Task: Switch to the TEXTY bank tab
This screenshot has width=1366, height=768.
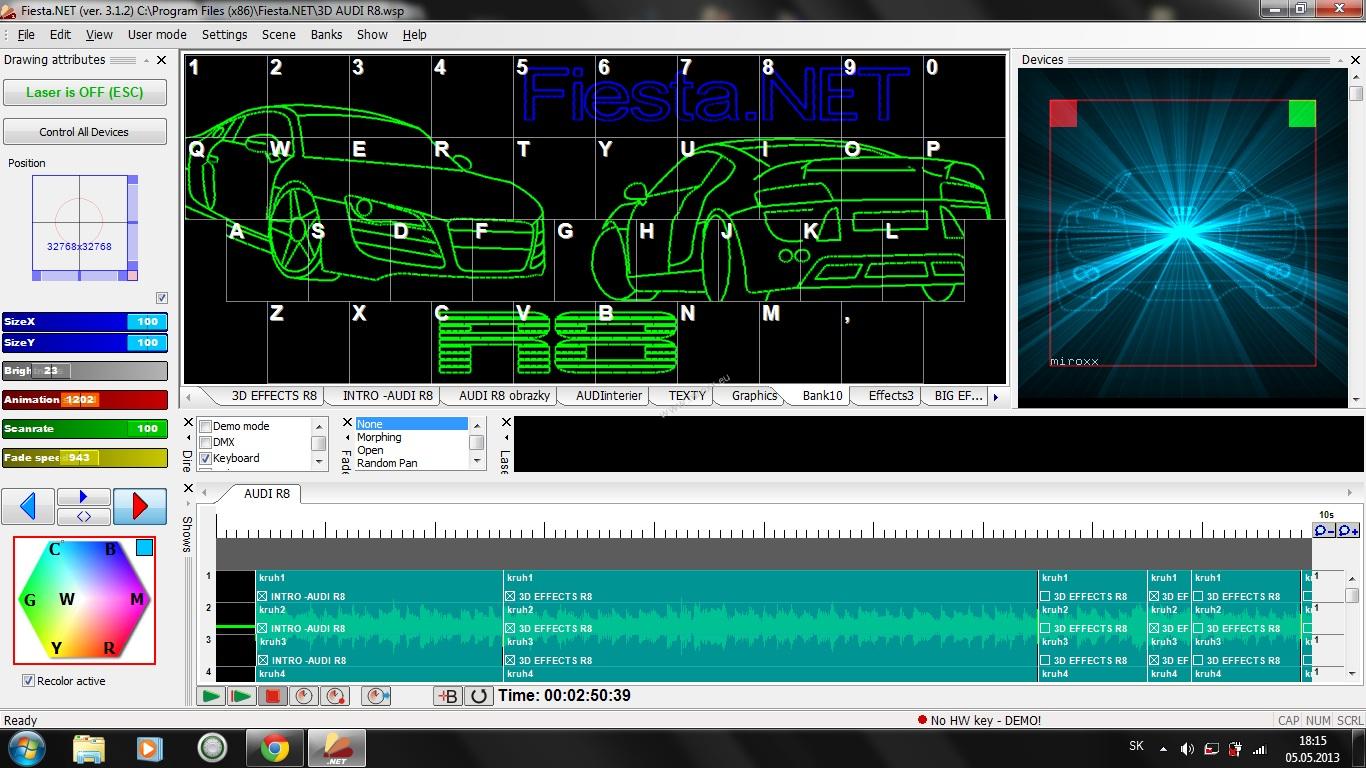Action: click(x=687, y=396)
